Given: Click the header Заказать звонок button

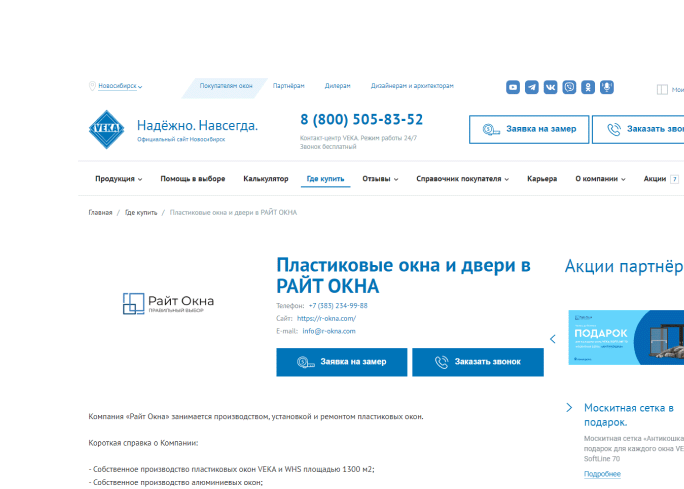Looking at the screenshot, I should (x=638, y=129).
